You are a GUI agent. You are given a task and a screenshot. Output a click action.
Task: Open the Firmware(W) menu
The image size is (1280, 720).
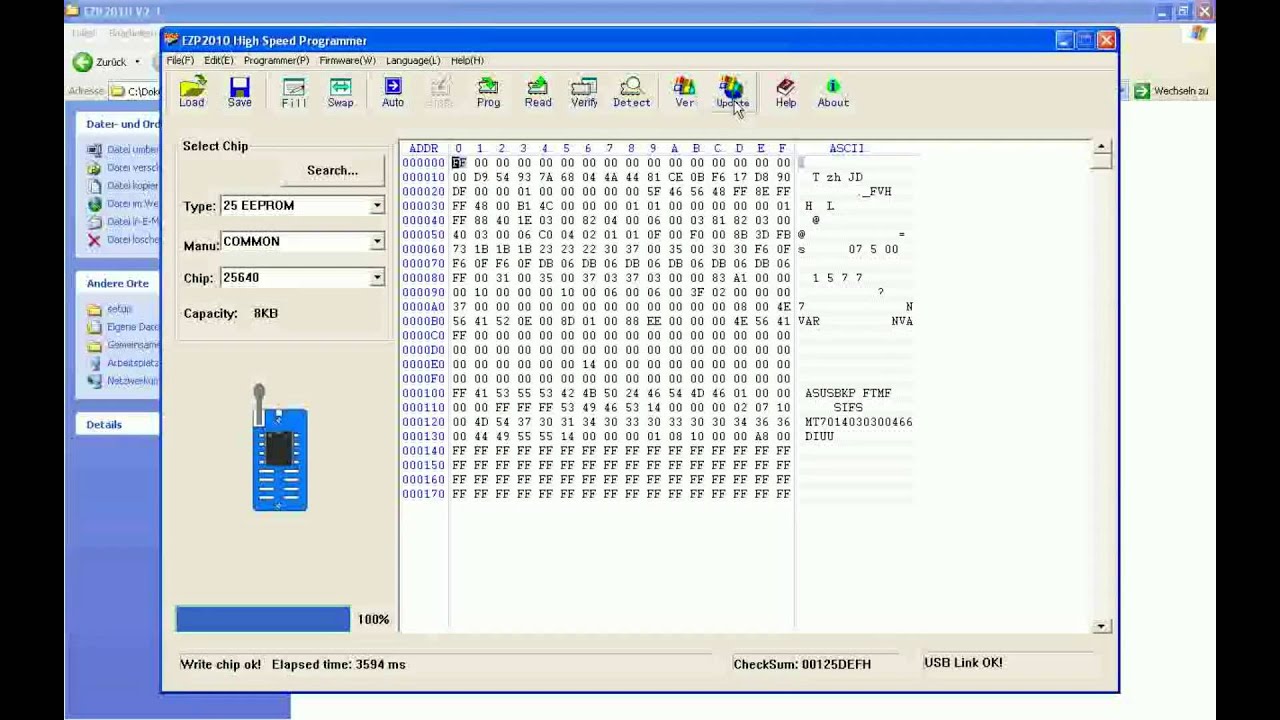[347, 61]
